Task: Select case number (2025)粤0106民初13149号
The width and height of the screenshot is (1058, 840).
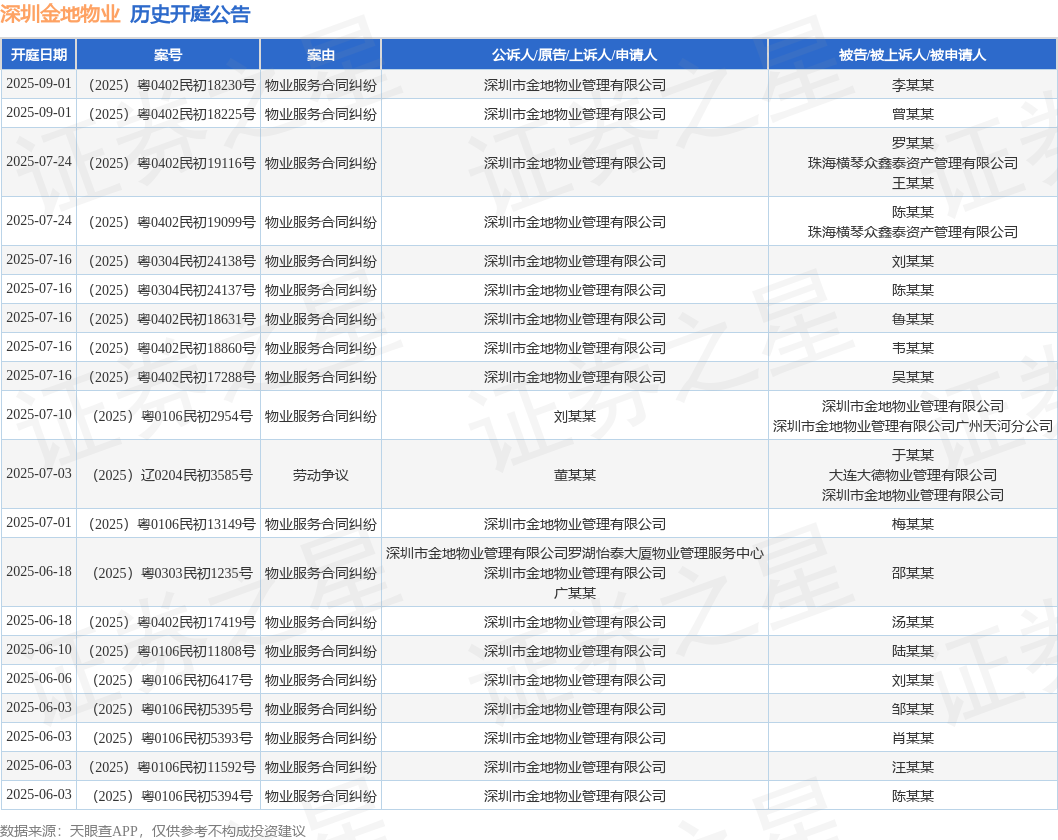Action: (x=172, y=524)
